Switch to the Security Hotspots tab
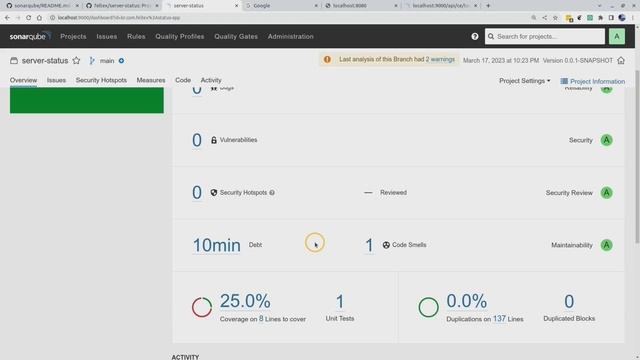 [x=101, y=80]
